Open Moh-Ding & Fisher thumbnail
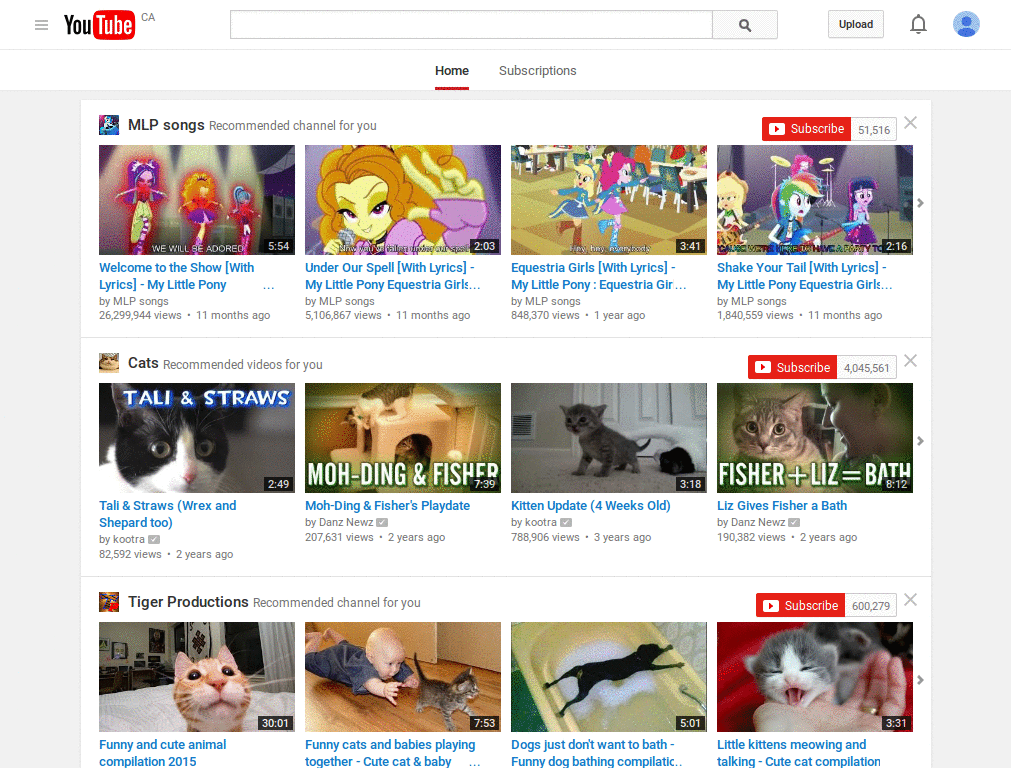The width and height of the screenshot is (1024, 768). (403, 438)
